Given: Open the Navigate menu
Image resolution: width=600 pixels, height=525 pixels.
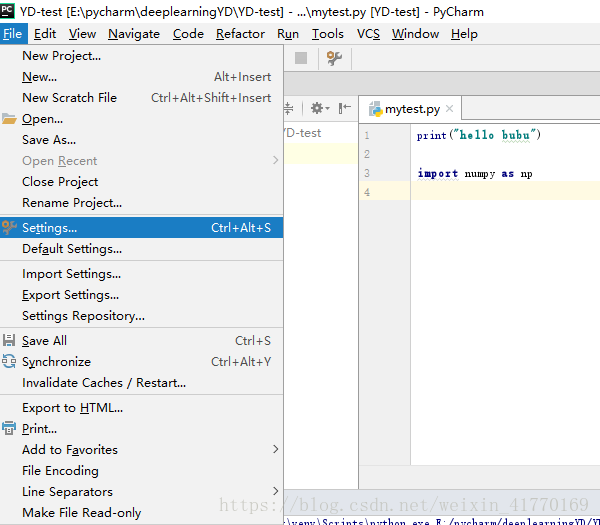Looking at the screenshot, I should (x=134, y=34).
